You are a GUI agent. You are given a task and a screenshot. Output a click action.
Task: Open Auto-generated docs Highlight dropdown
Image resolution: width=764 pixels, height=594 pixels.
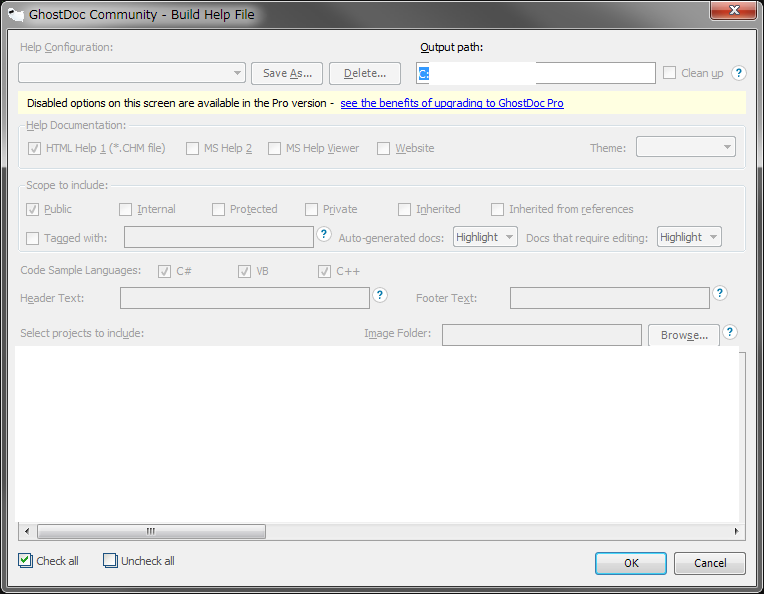pyautogui.click(x=485, y=237)
